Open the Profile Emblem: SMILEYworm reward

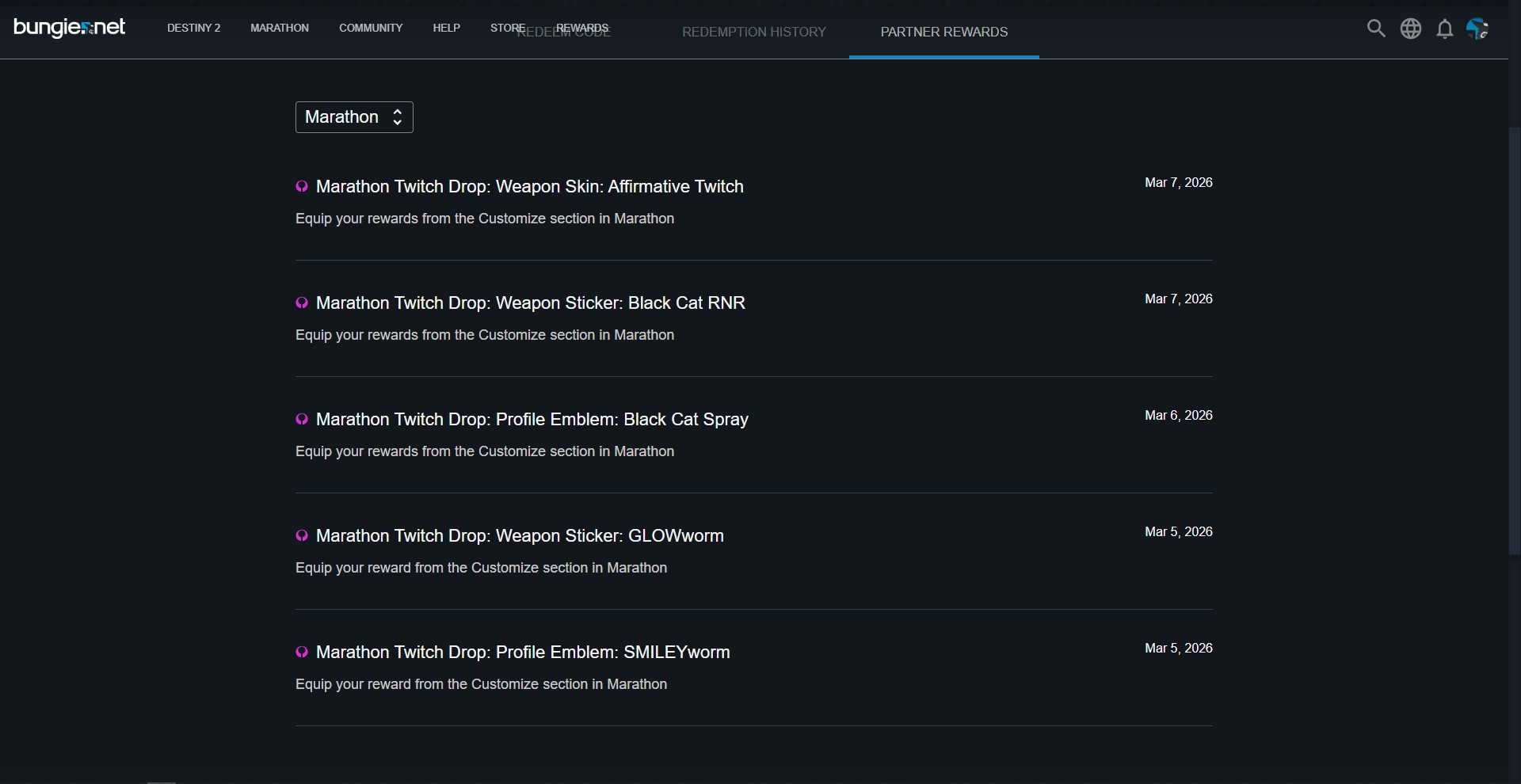point(523,653)
